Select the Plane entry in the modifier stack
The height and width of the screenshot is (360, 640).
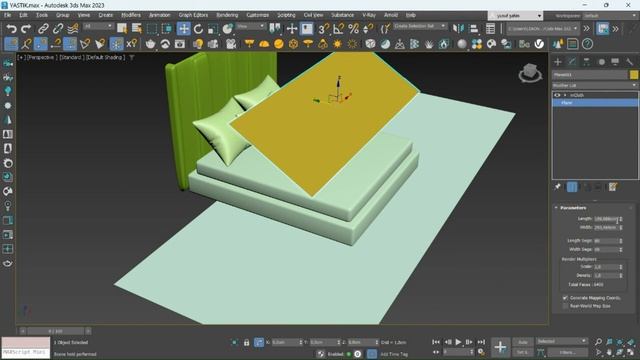(595, 103)
